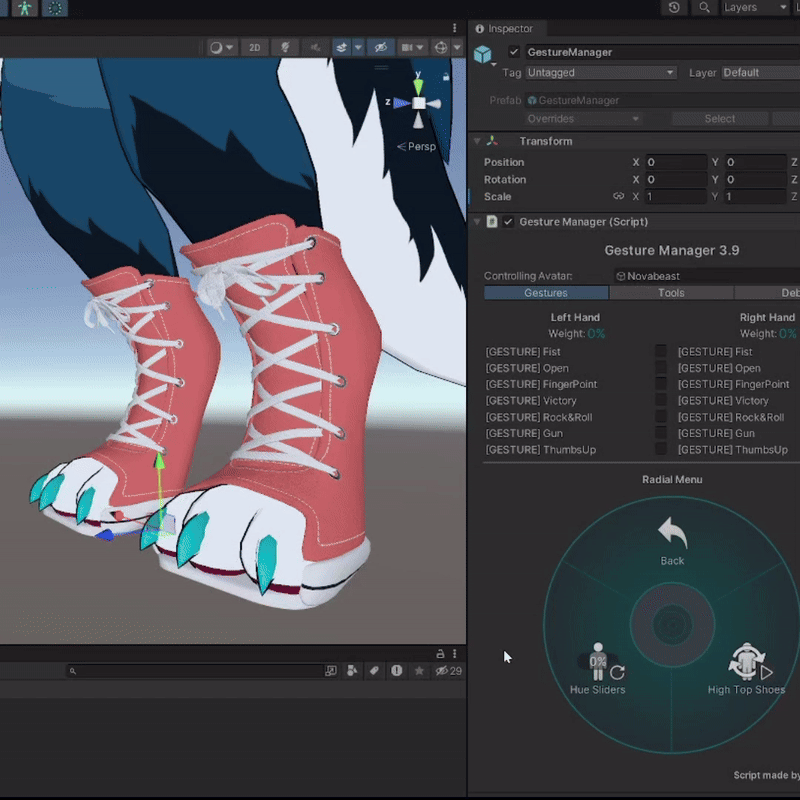Switch to the Tools tab
Image resolution: width=800 pixels, height=800 pixels.
point(671,293)
